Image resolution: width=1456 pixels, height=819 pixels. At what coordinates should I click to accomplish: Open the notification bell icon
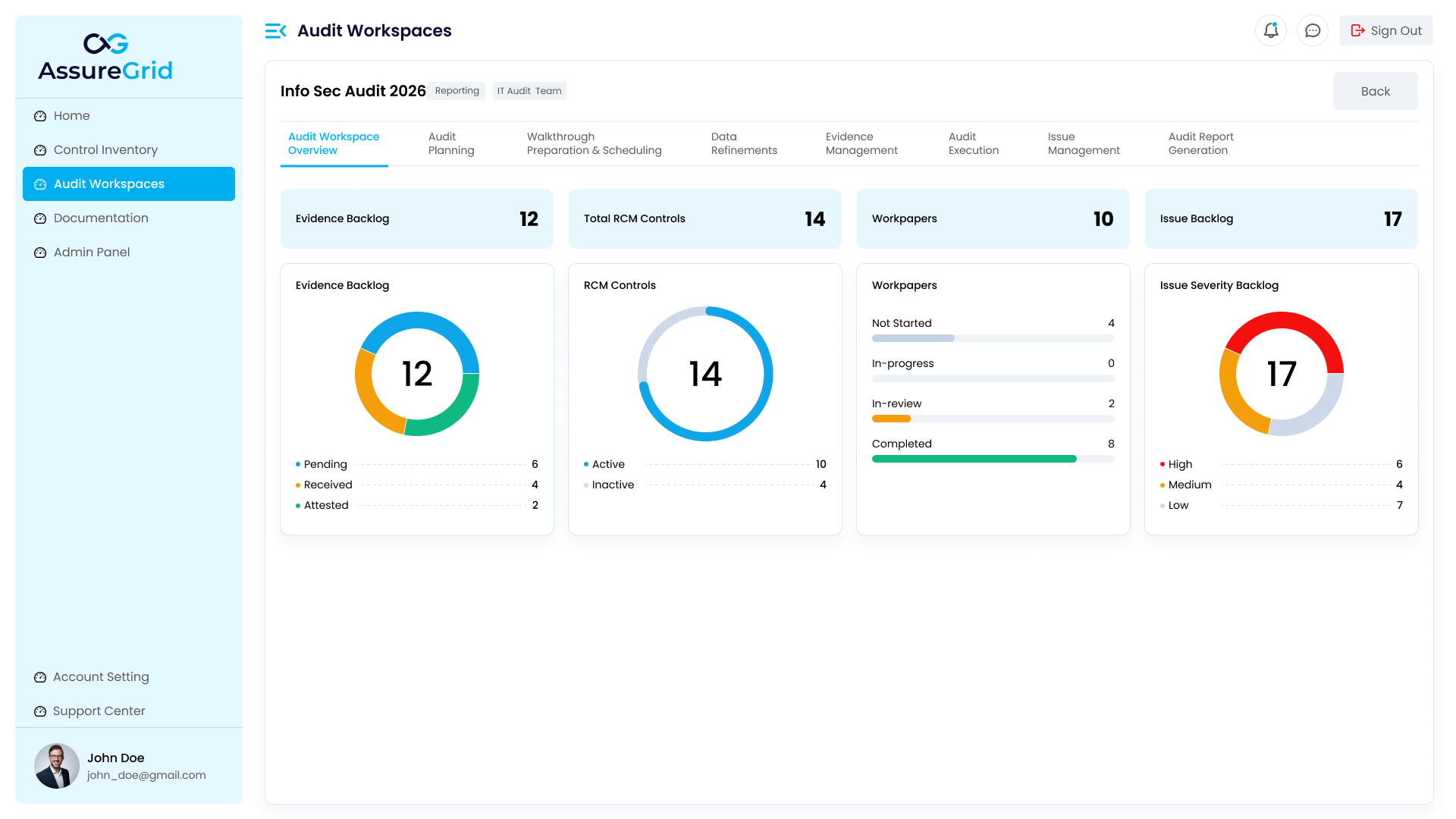(1271, 30)
